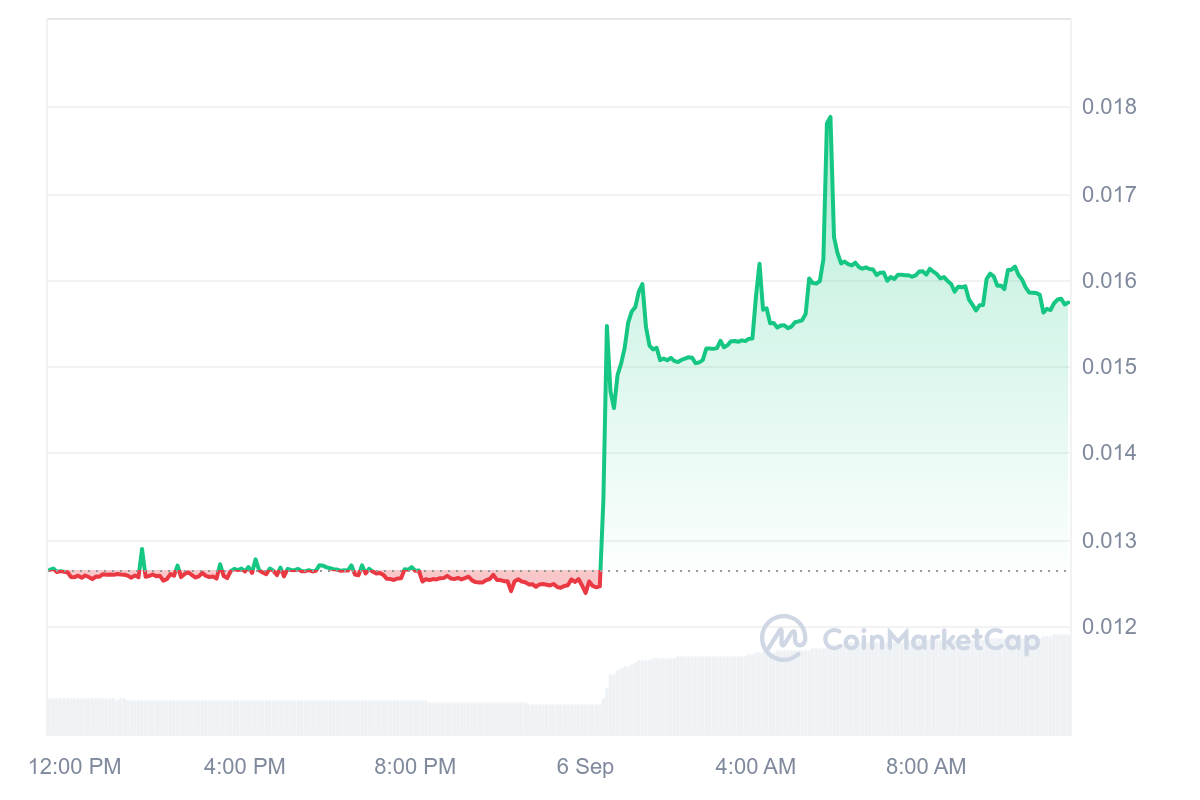Image resolution: width=1200 pixels, height=800 pixels.
Task: Click the 0.018 price axis label
Action: pos(1108,107)
